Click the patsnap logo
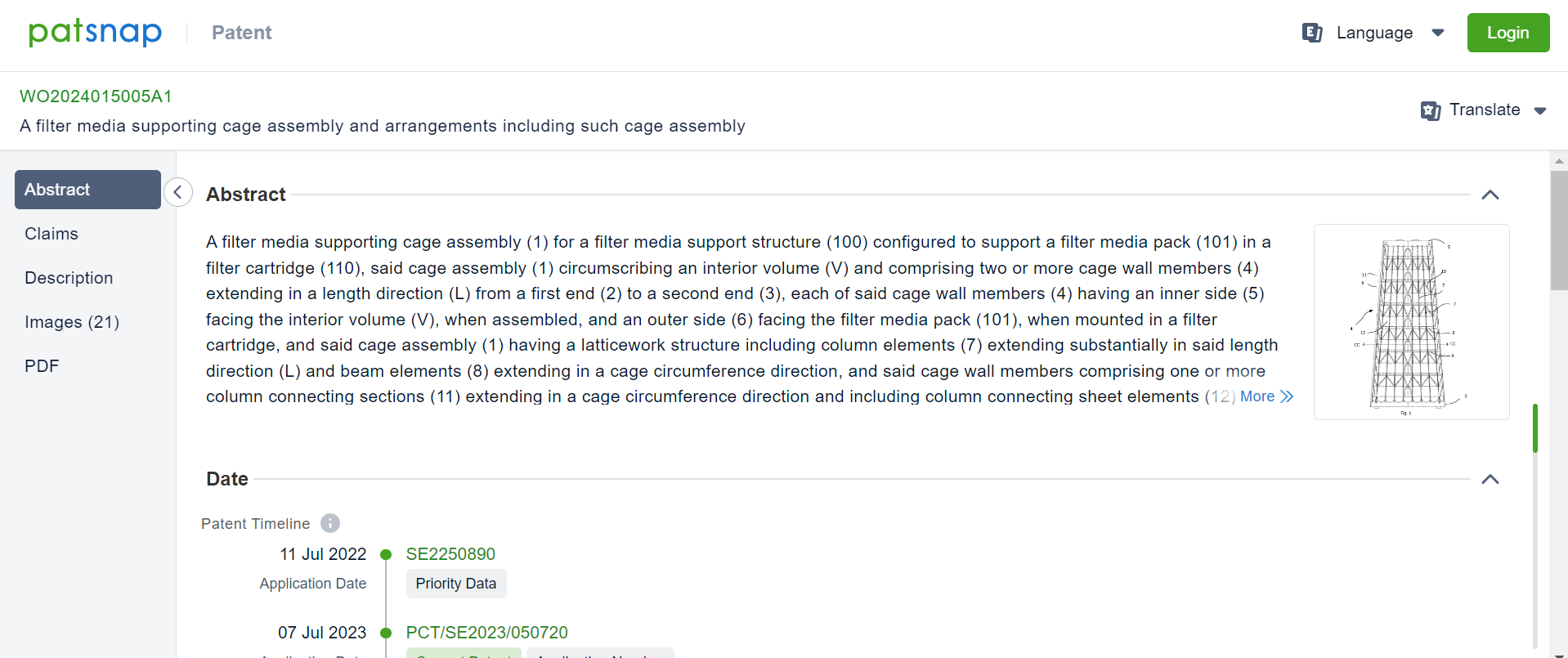This screenshot has width=1568, height=658. tap(95, 33)
